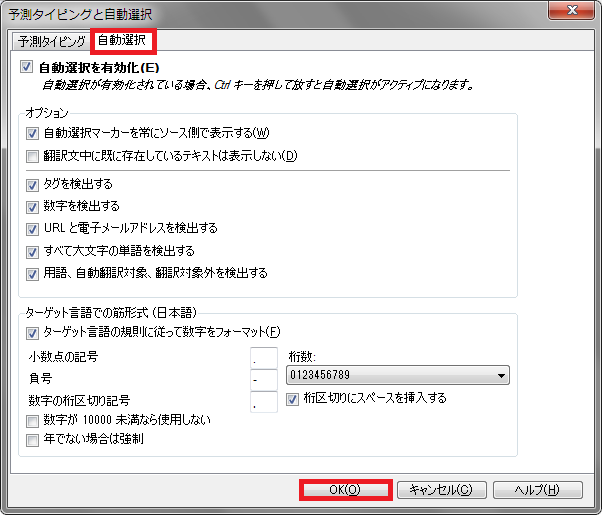Toggle すべて大文字の単語を検出する checkbox
The width and height of the screenshot is (602, 515).
coord(33,250)
